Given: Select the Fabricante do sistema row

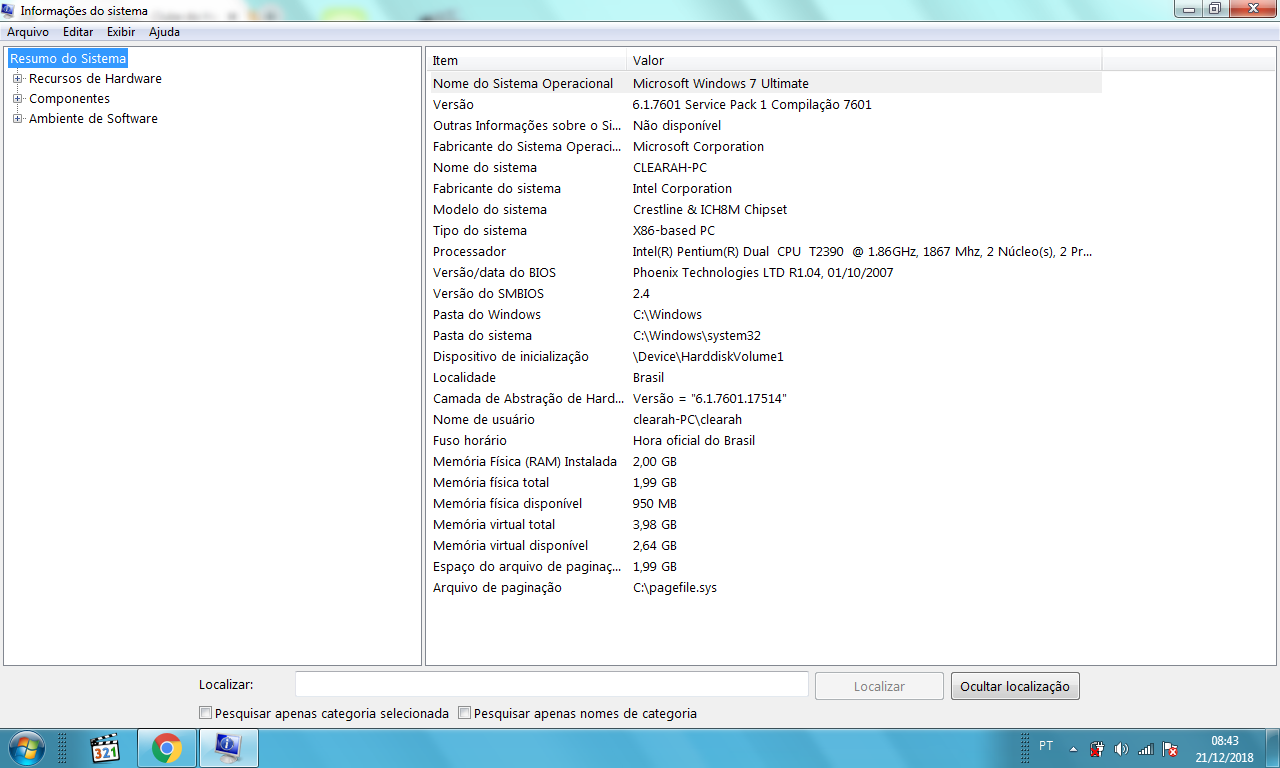Looking at the screenshot, I should click(x=765, y=188).
